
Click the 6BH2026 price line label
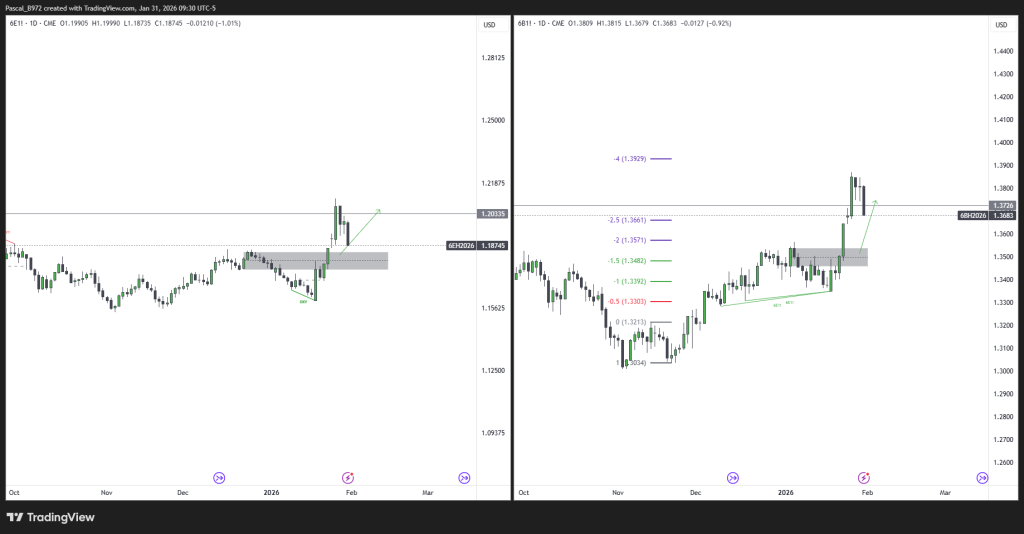(x=972, y=215)
